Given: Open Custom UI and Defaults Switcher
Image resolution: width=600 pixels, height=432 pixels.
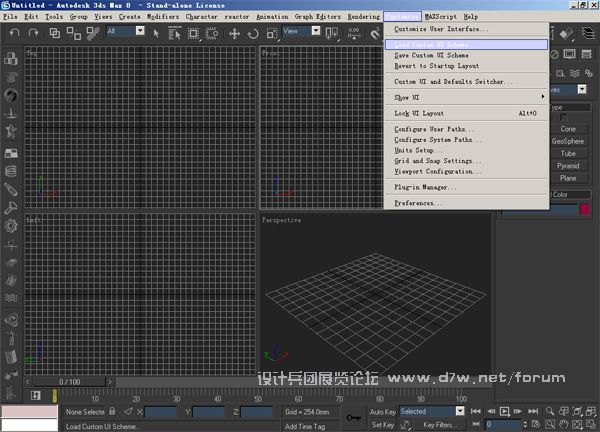Looking at the screenshot, I should pyautogui.click(x=466, y=82).
